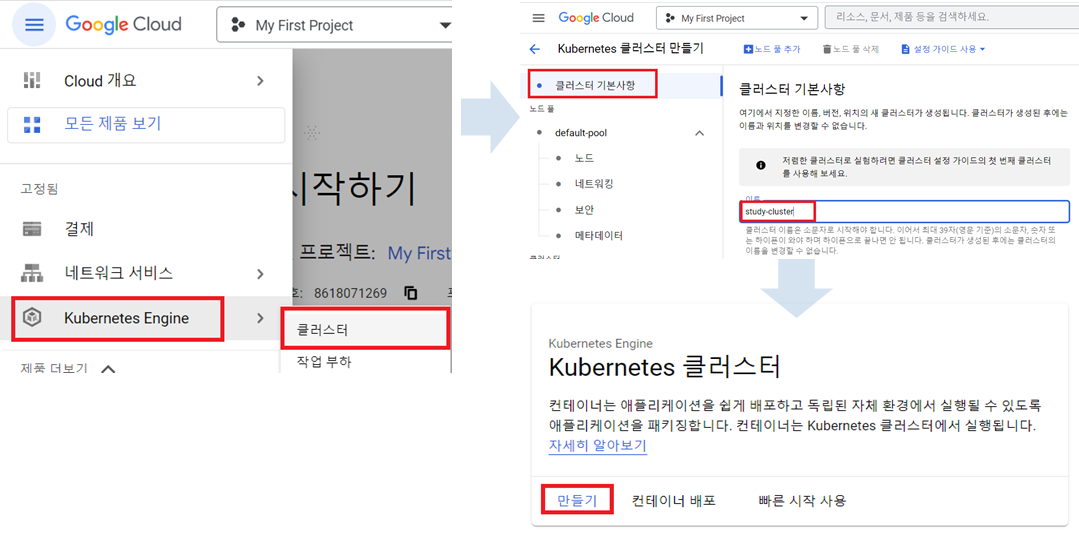Click the 클러스터 기본사항 heading text
Viewport: 1079px width, 536px height.
tap(791, 89)
